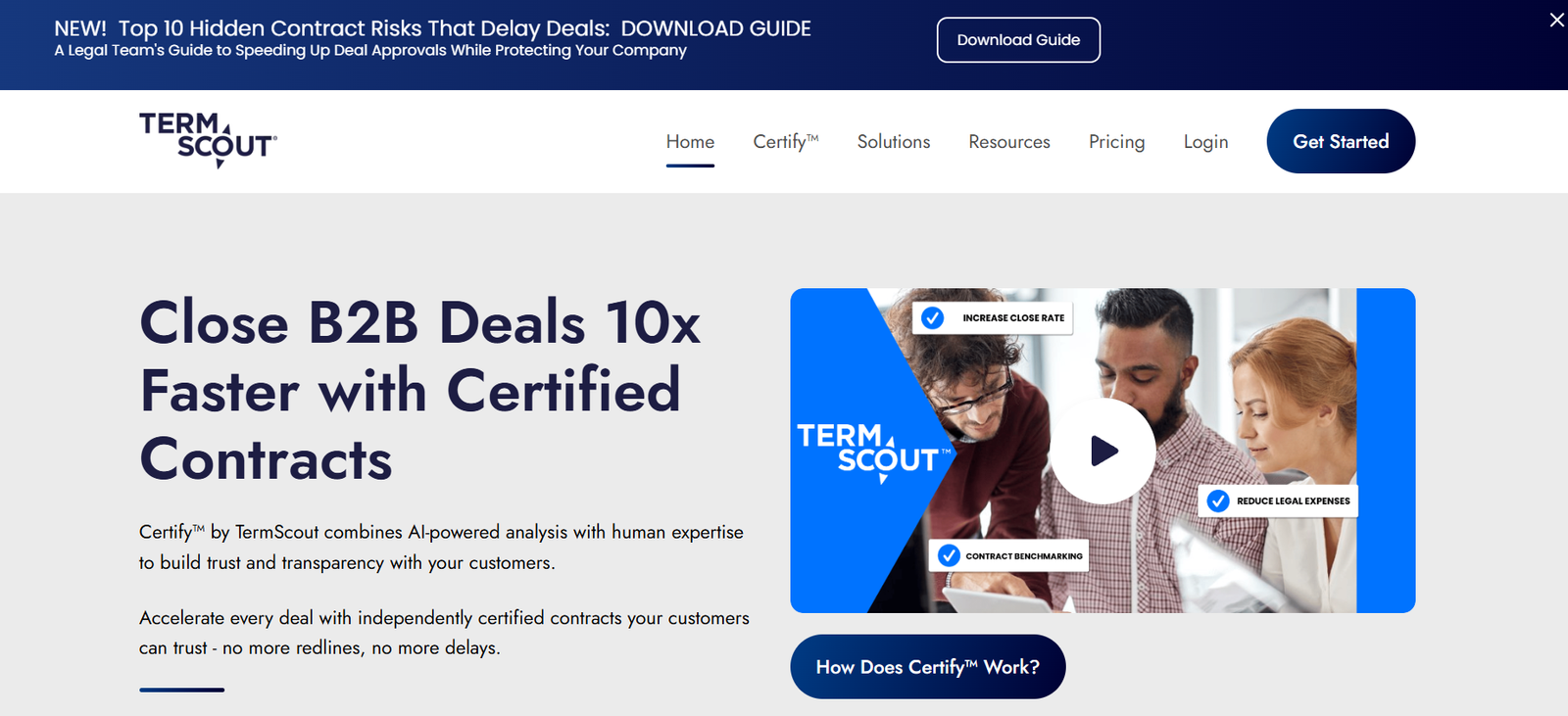
Task: Click the video thumbnail of three people
Action: (1102, 451)
